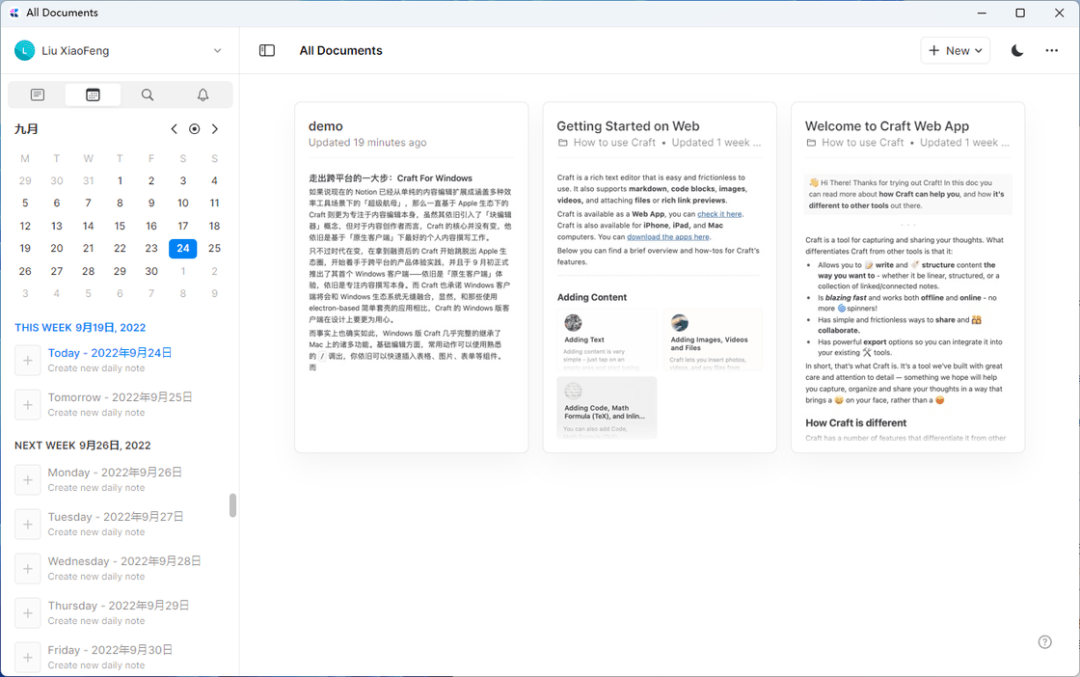Screen dimensions: 1080x677
Task: Jump to today with the target icon
Action: 194,129
